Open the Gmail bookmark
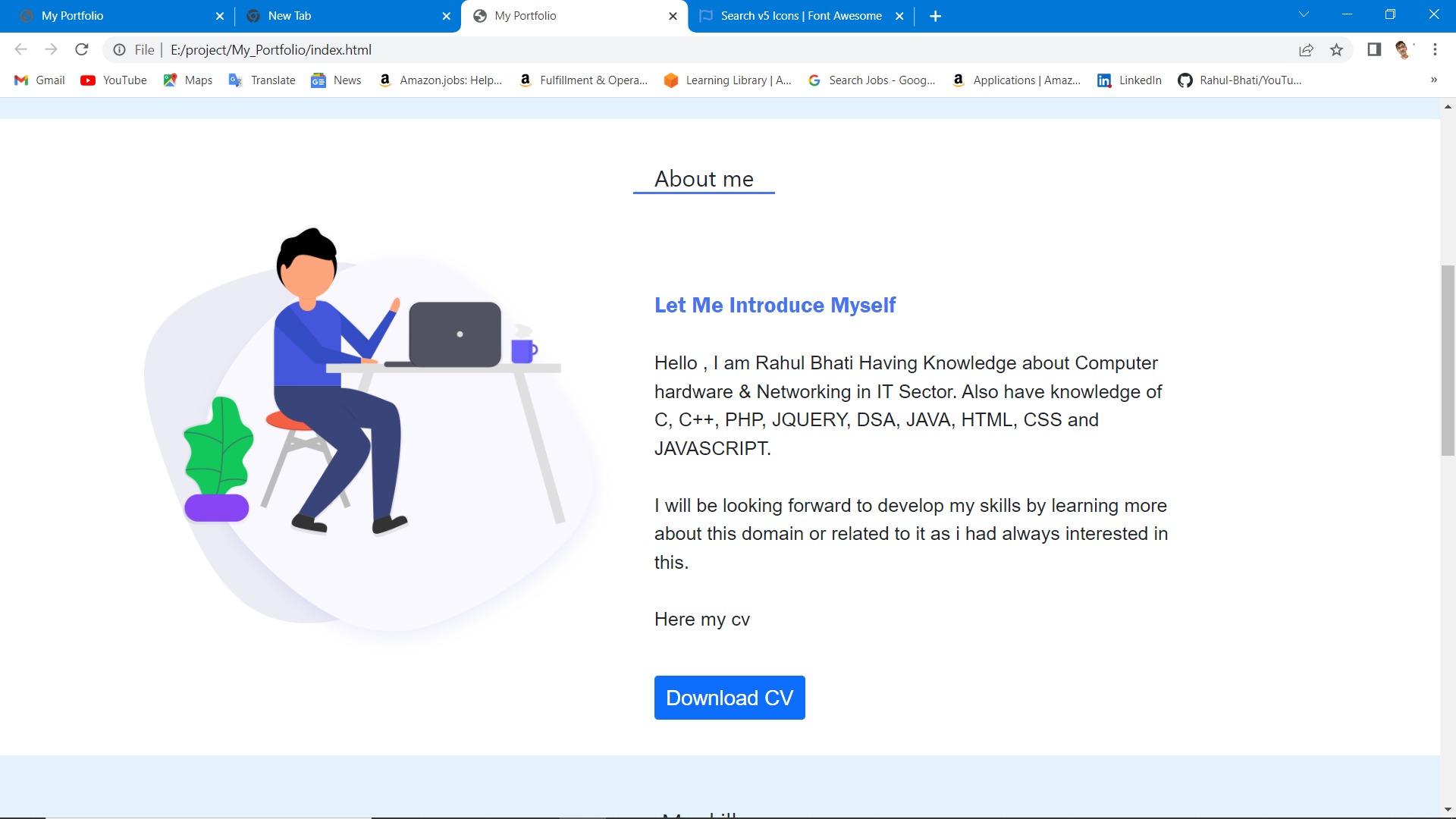1456x819 pixels. [40, 80]
